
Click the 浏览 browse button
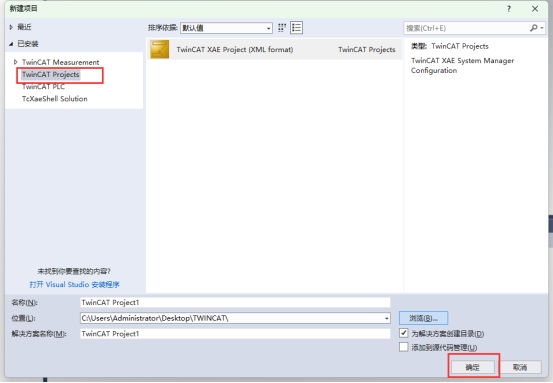pos(424,318)
